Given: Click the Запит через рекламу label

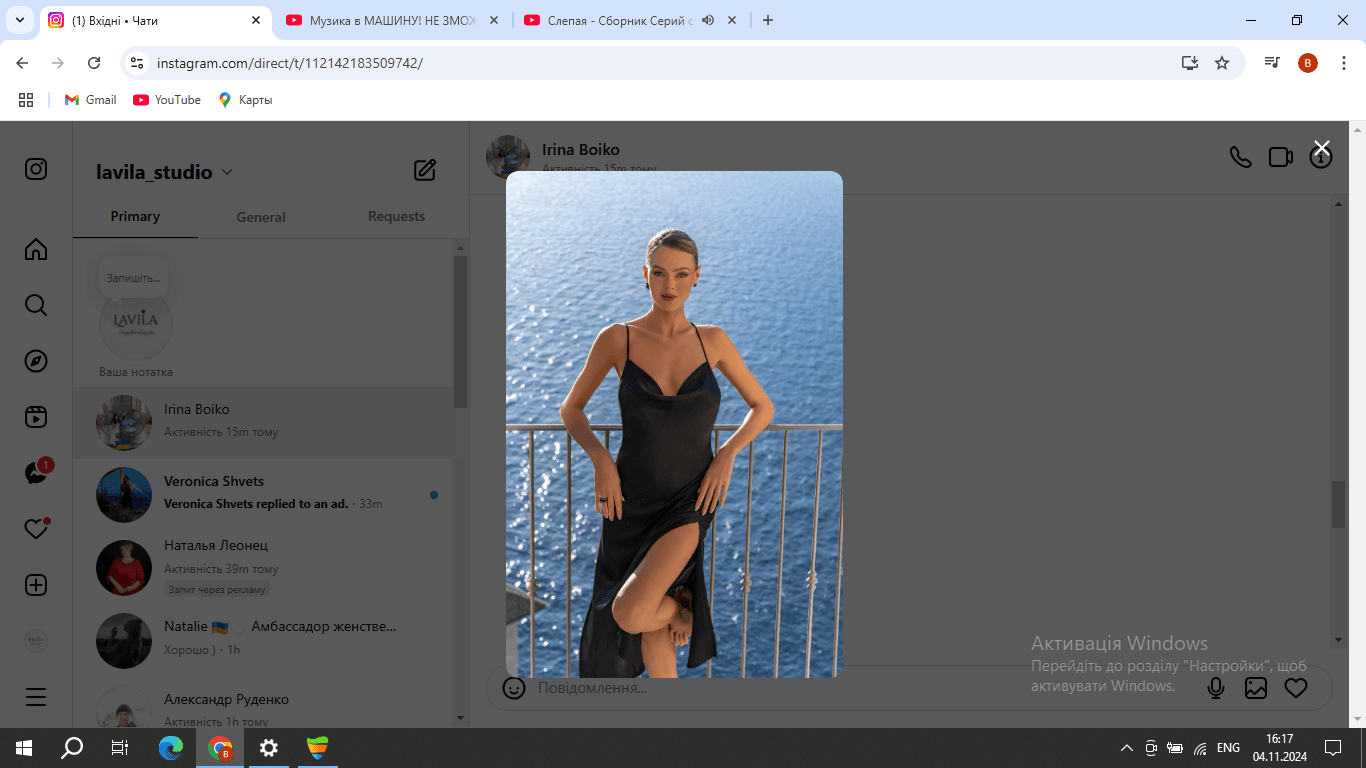Looking at the screenshot, I should [x=217, y=590].
